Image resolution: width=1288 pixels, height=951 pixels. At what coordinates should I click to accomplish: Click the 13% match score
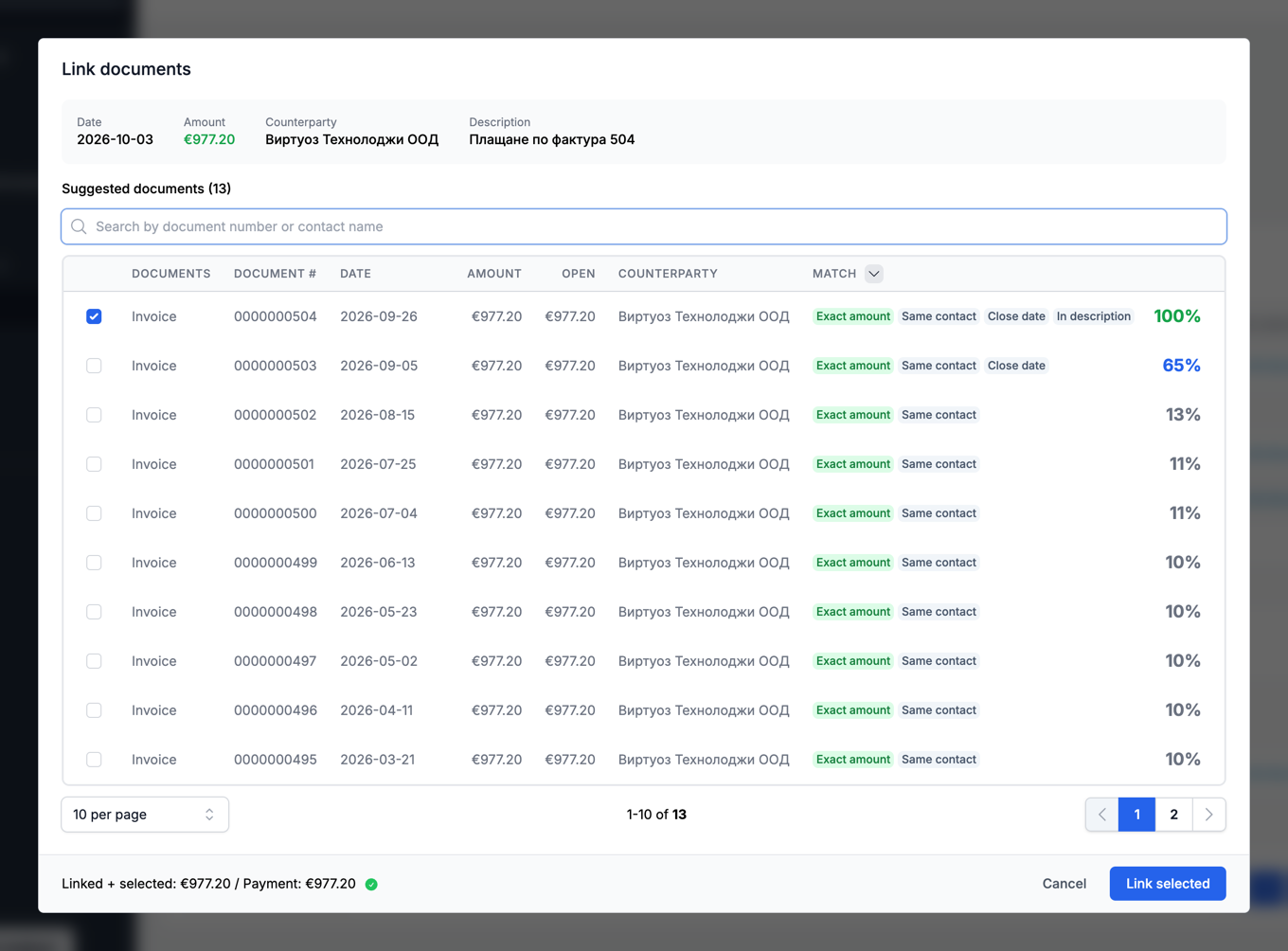[x=1183, y=415]
